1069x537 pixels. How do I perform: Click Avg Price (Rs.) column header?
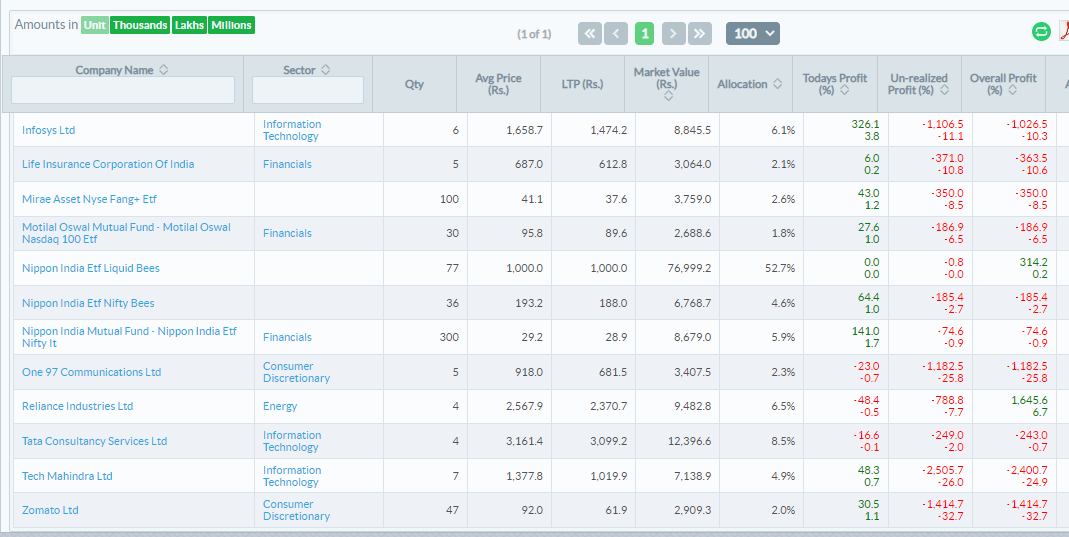498,84
